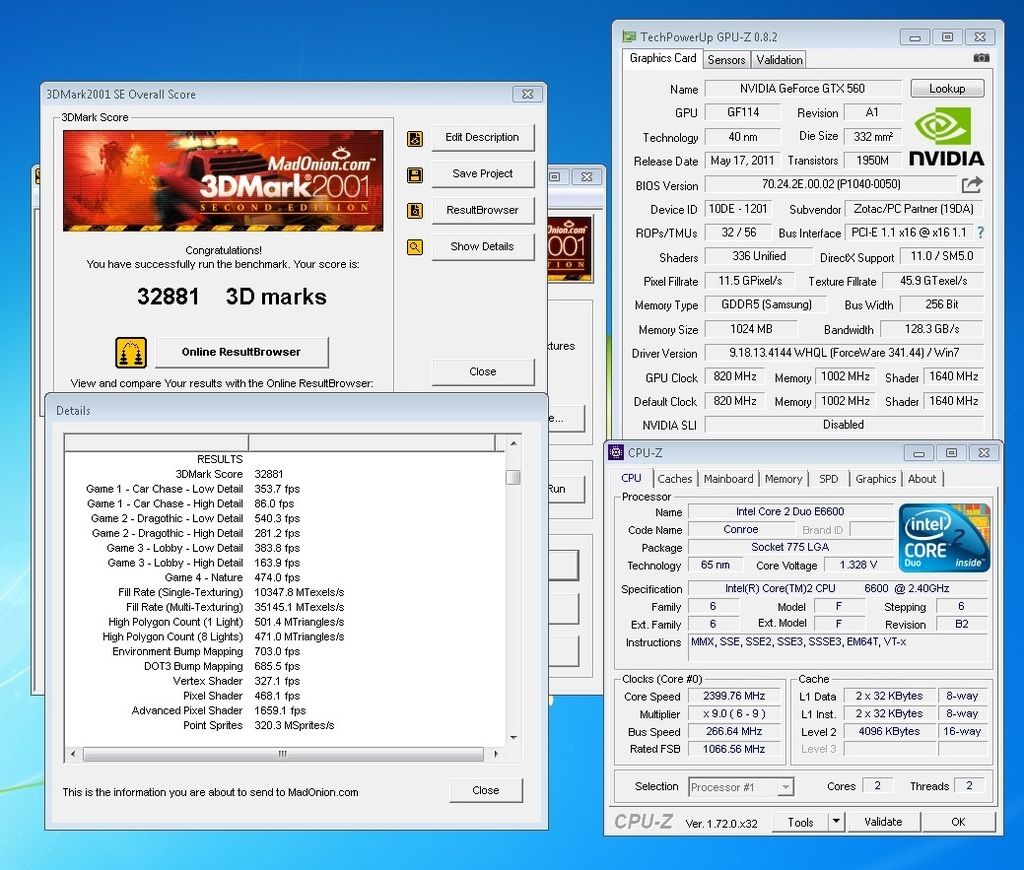Click the CPU-Z title bar icon
The height and width of the screenshot is (870, 1024).
[x=616, y=452]
